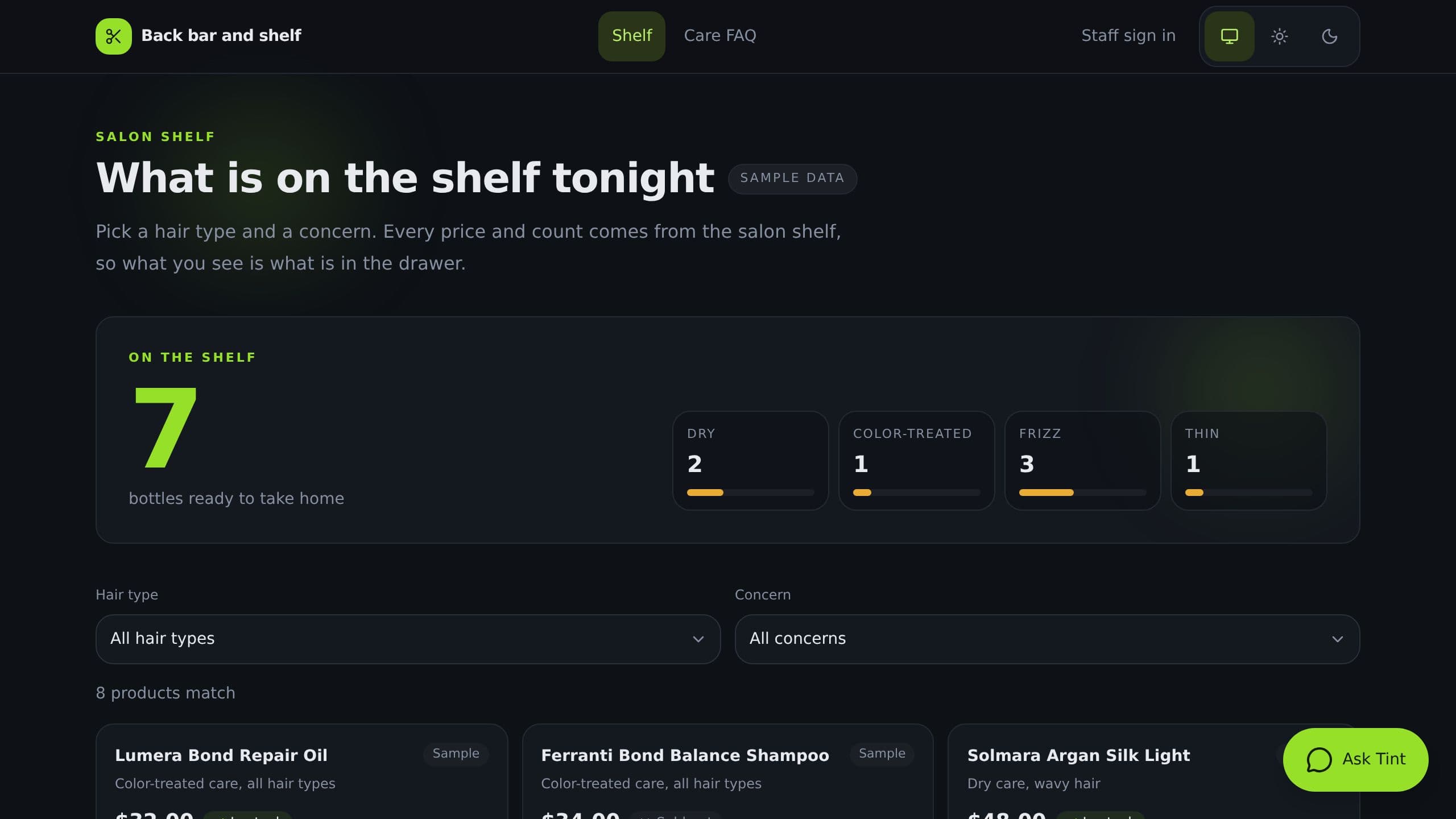Open Ferranti Bond Balance Shampoo product
This screenshot has height=819, width=1456.
[727, 771]
